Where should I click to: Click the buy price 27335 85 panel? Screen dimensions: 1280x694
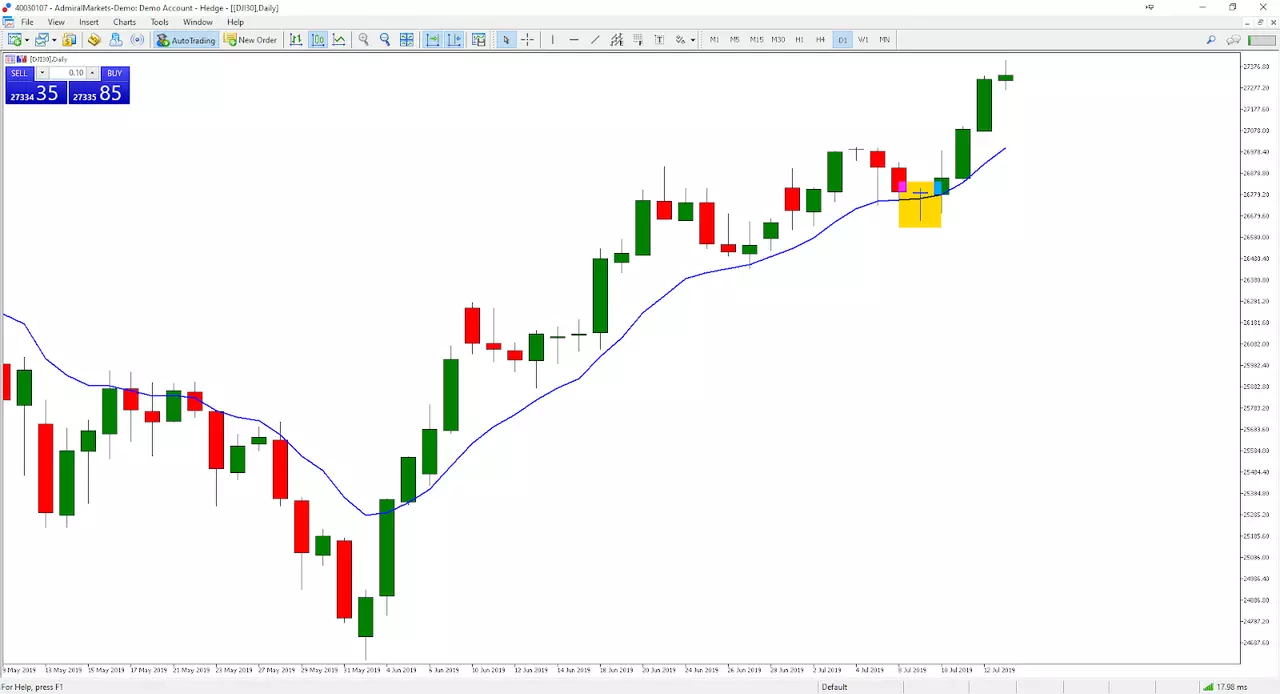click(99, 93)
